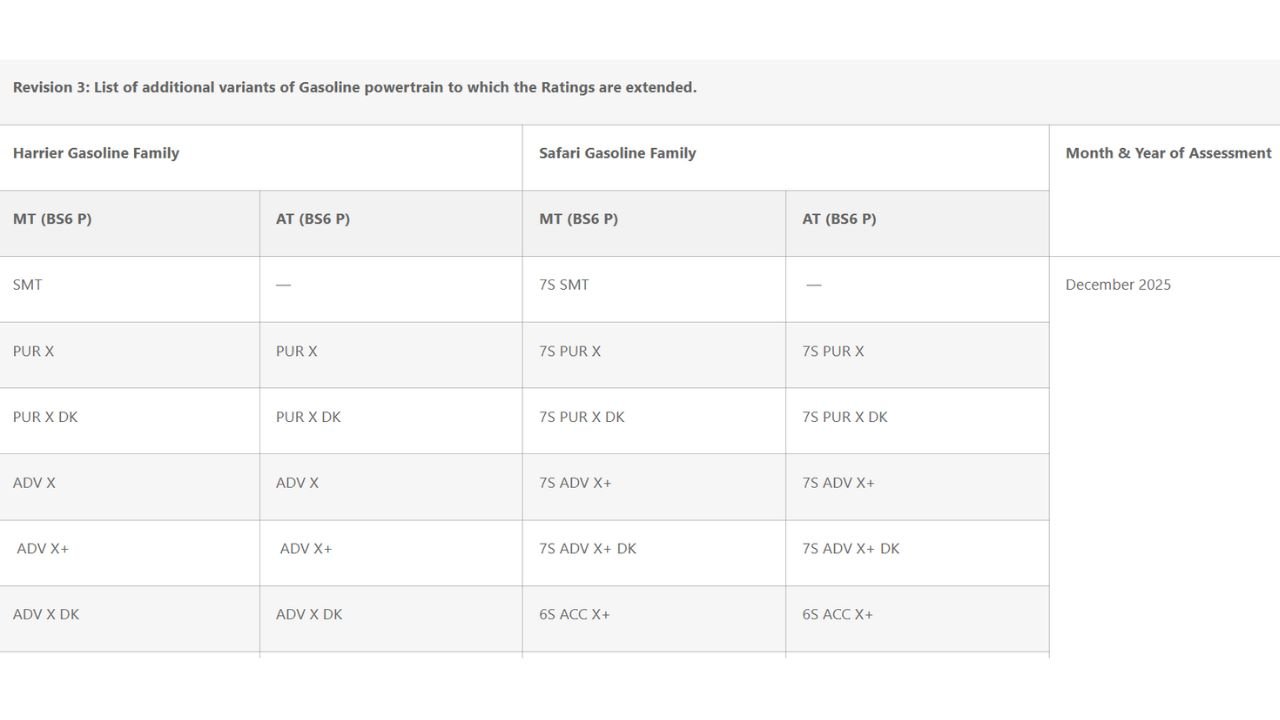Click AT (BS6 P) header under Harrier
The height and width of the screenshot is (720, 1280).
coord(313,219)
